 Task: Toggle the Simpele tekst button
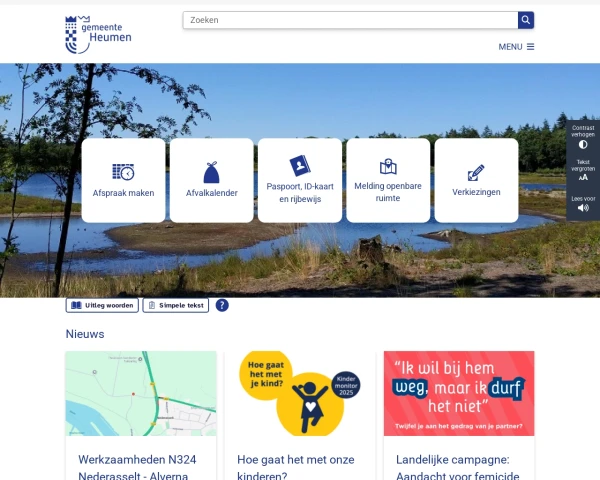pos(176,305)
